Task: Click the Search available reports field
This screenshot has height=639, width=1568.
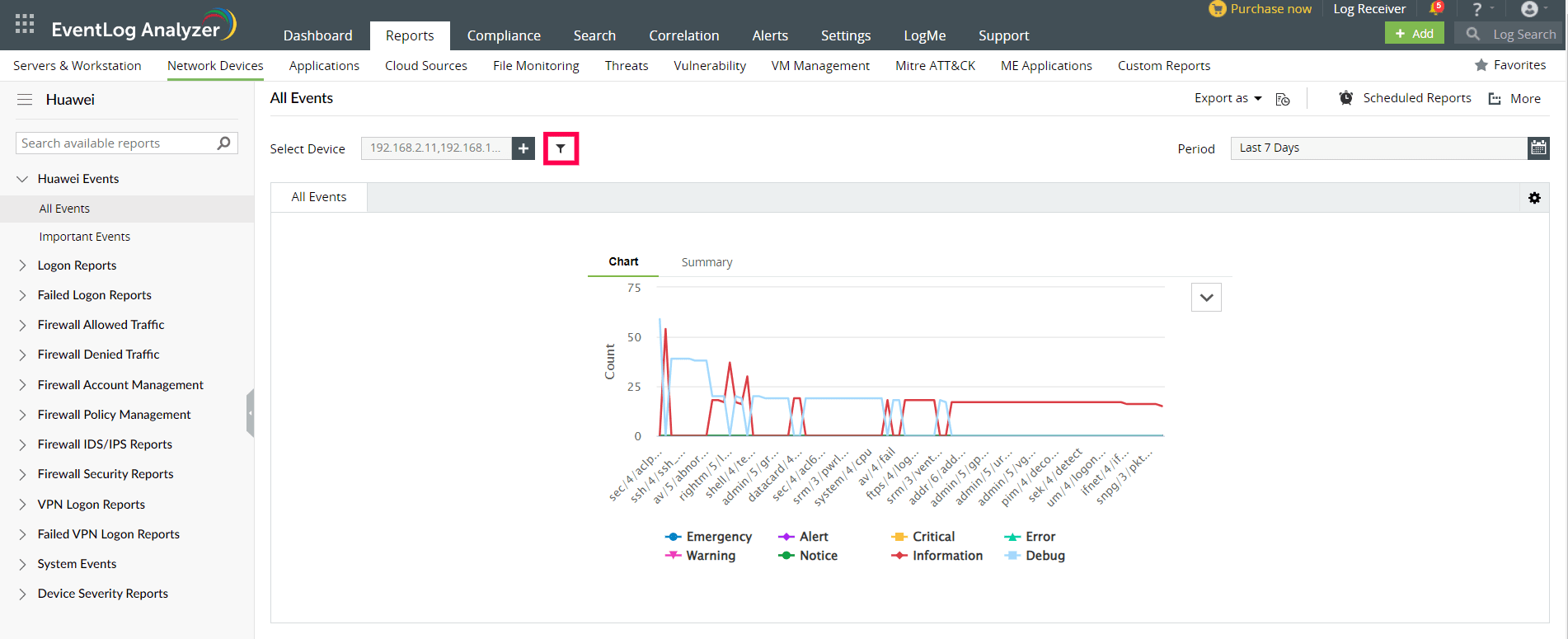Action: (127, 143)
